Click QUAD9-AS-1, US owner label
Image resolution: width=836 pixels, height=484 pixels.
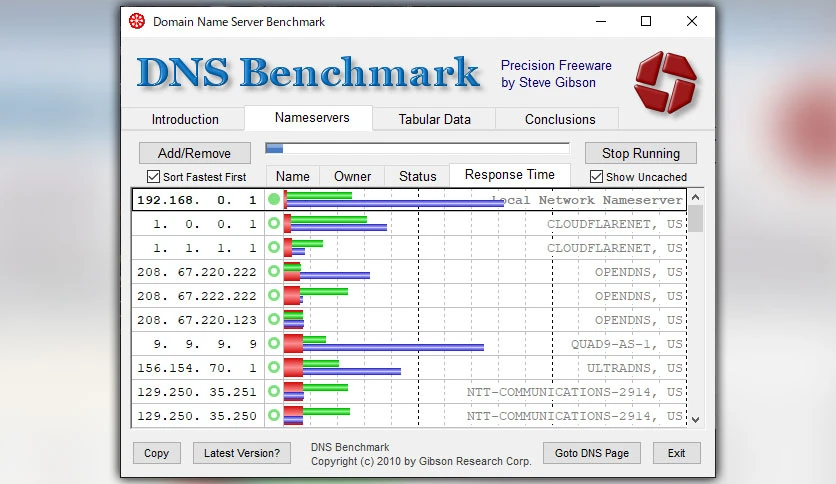click(x=626, y=344)
